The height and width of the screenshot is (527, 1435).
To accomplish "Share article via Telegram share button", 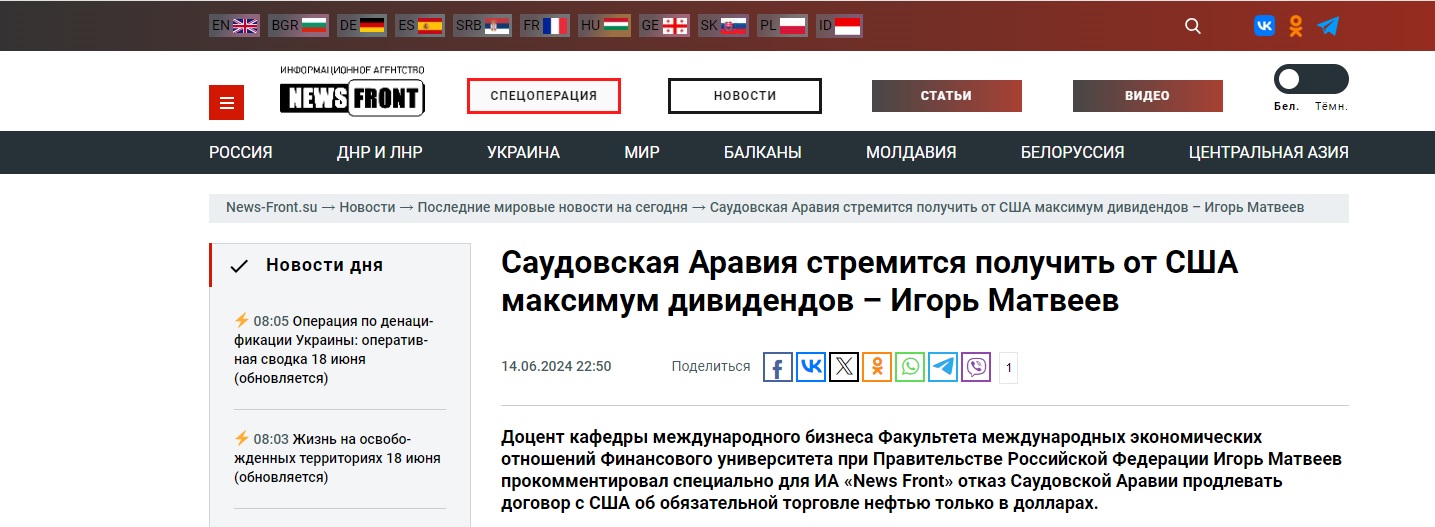I will 943,367.
